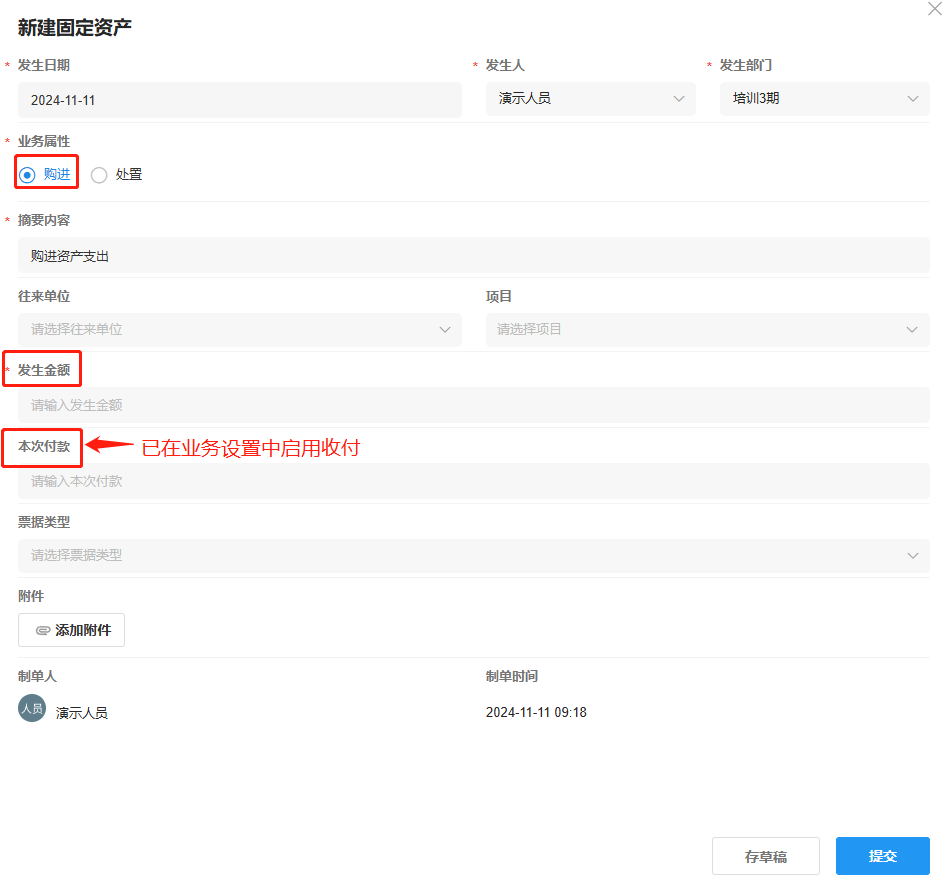Expand the 项目 selection dropdown
This screenshot has width=946, height=889.
point(707,329)
